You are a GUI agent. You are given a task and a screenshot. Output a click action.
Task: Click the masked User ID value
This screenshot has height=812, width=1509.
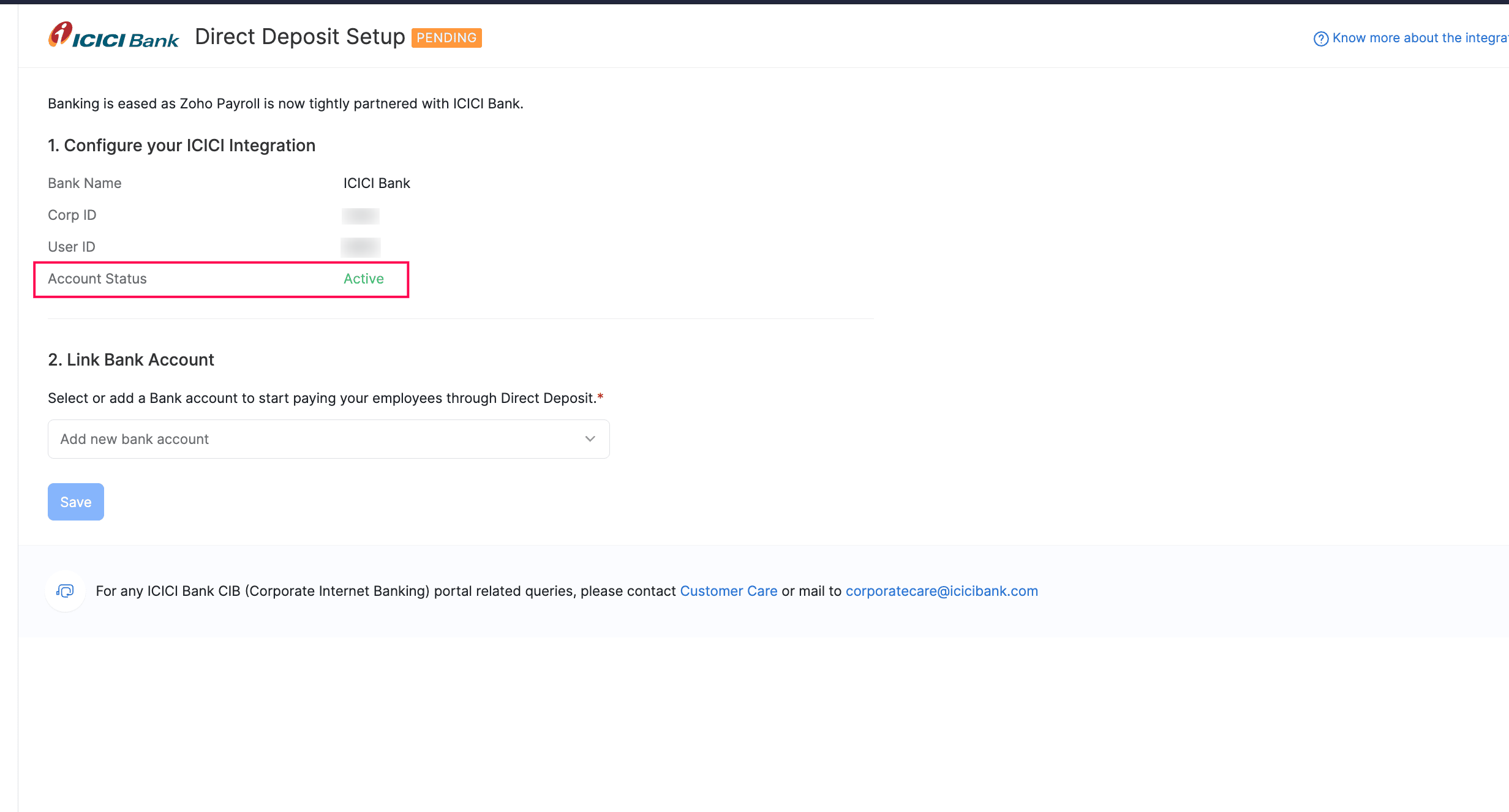point(360,247)
